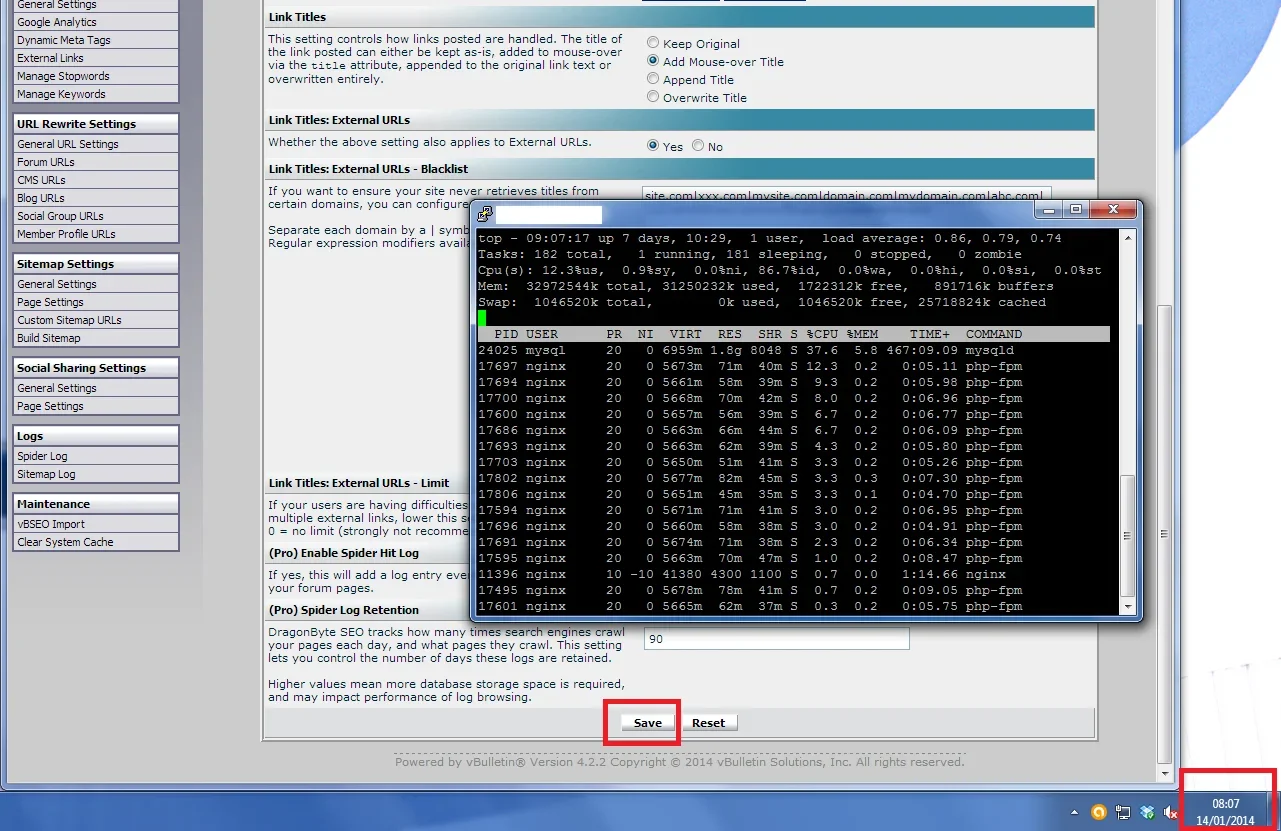Open the orange circular tray icon
Screen dimensions: 1281x831
(x=1098, y=812)
